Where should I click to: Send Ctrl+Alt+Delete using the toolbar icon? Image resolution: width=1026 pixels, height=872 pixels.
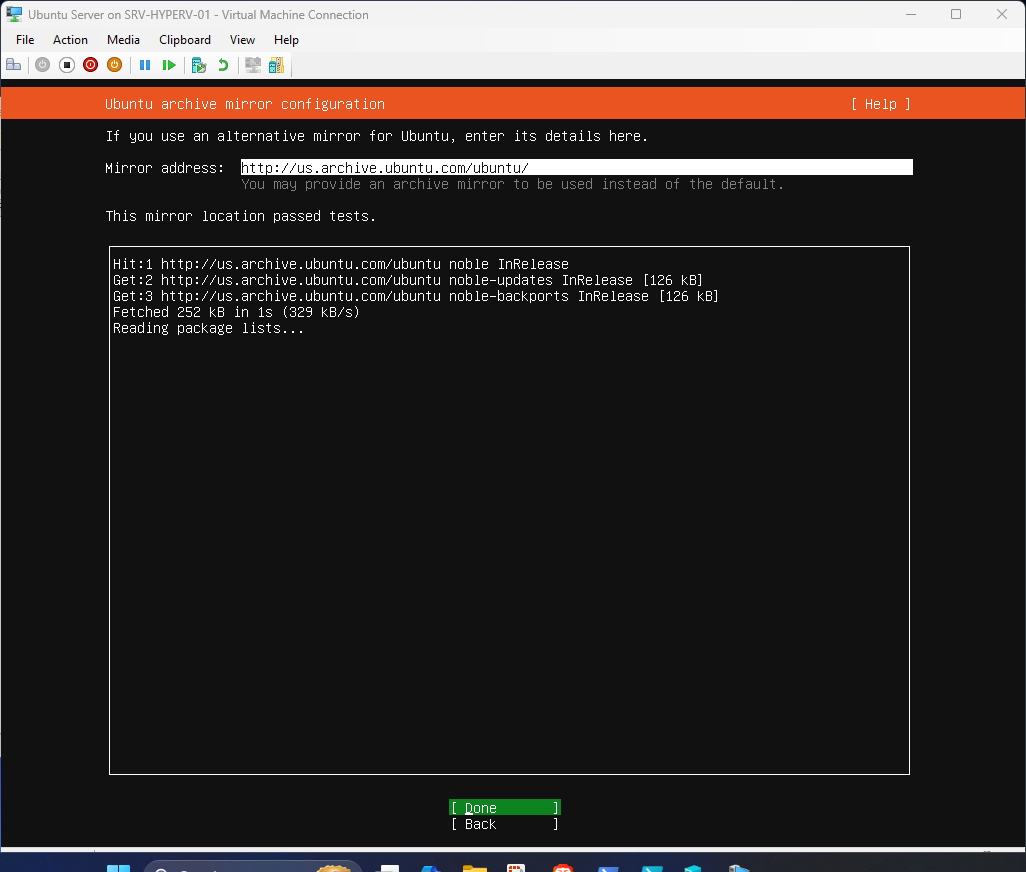pos(13,64)
